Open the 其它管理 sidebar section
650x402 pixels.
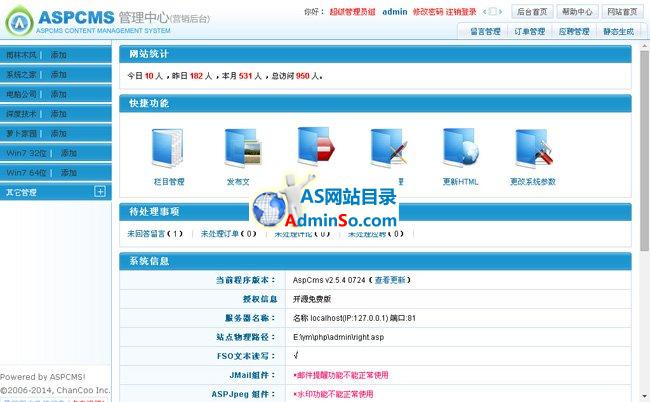[21, 192]
